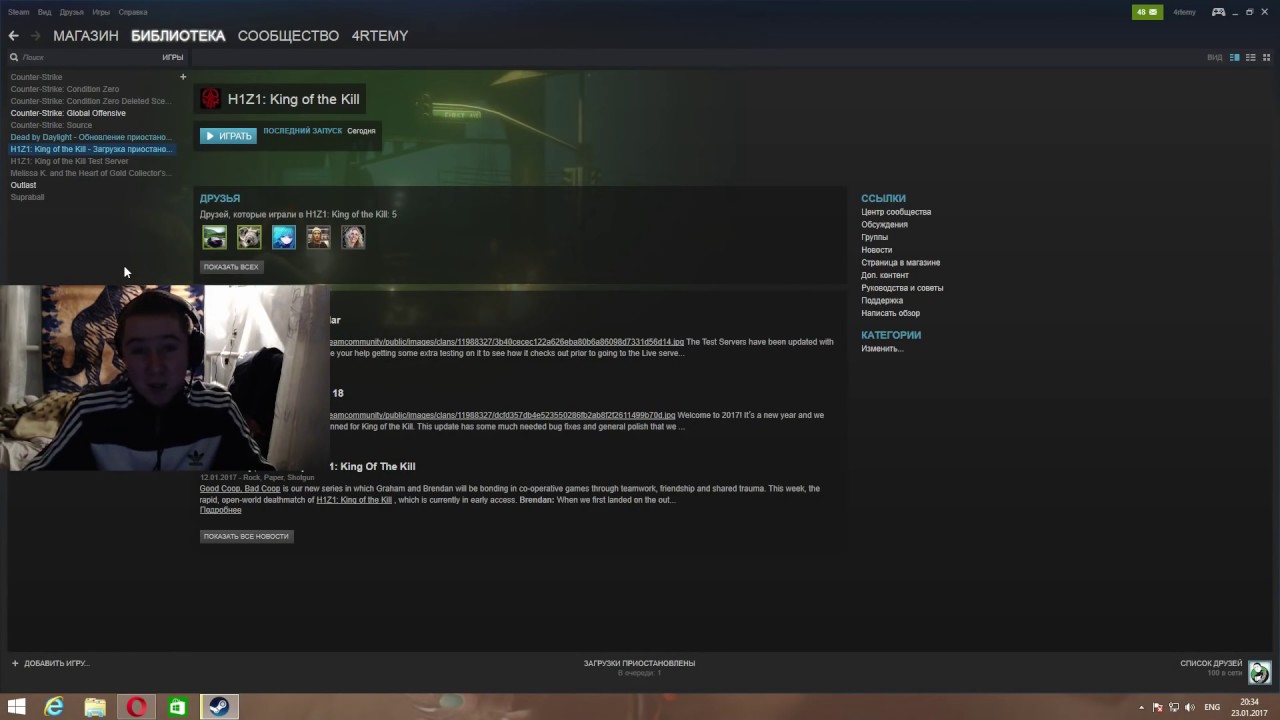Open Обсуждения link
1280x720 pixels.
pyautogui.click(x=884, y=225)
